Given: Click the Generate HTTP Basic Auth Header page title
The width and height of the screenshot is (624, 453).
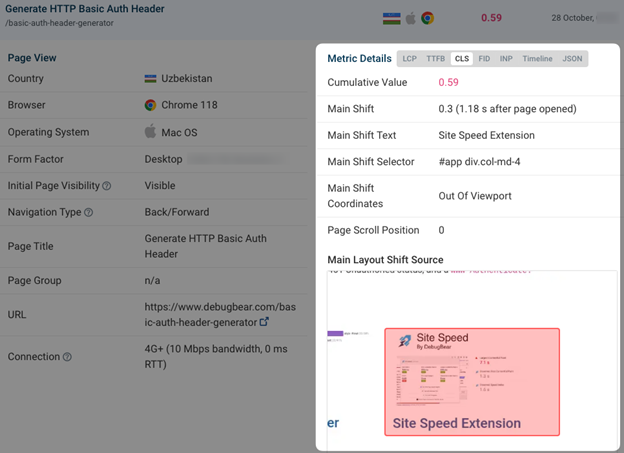Looking at the screenshot, I should (84, 9).
